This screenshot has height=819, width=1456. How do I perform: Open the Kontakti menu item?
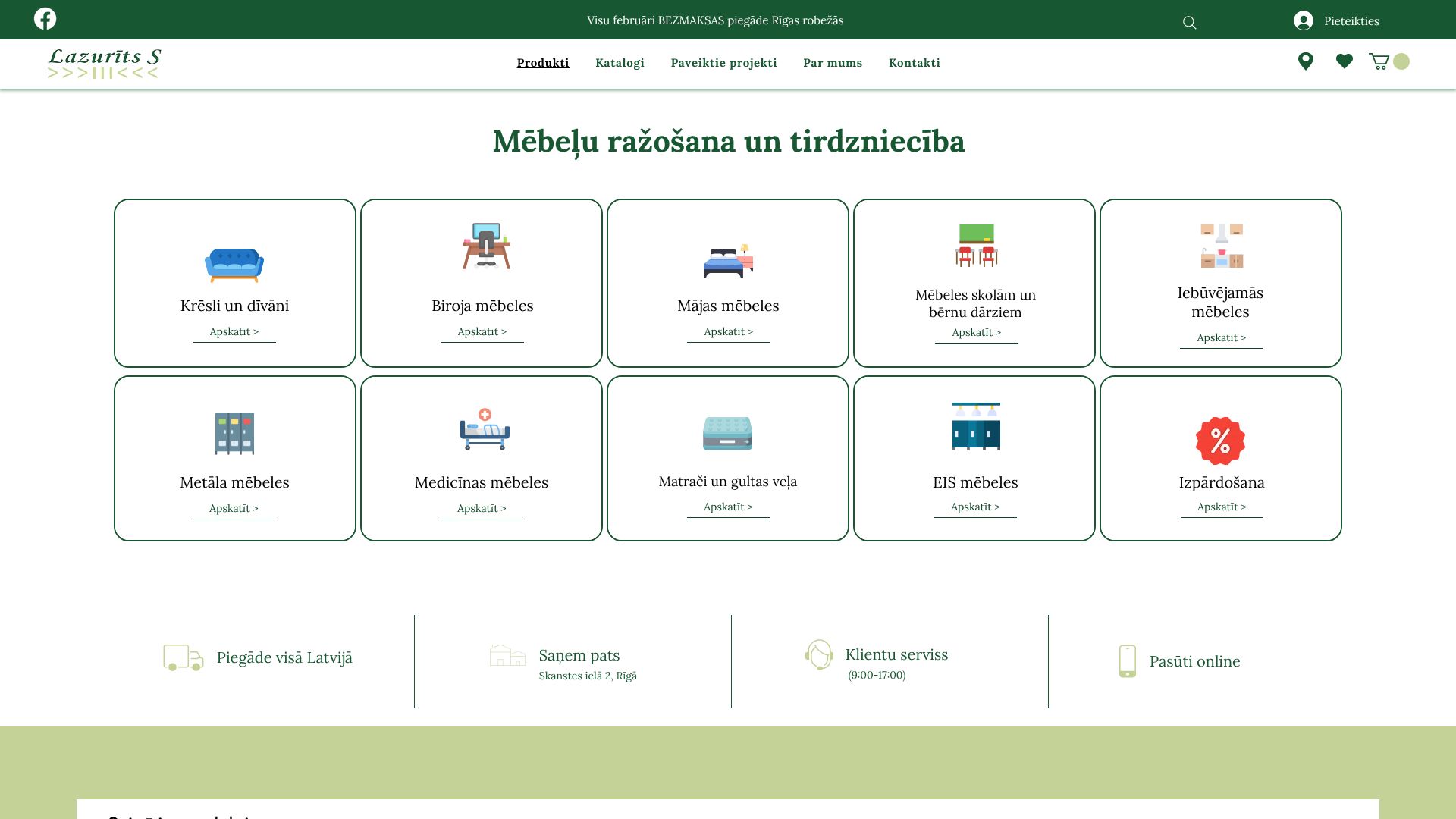pyautogui.click(x=915, y=63)
